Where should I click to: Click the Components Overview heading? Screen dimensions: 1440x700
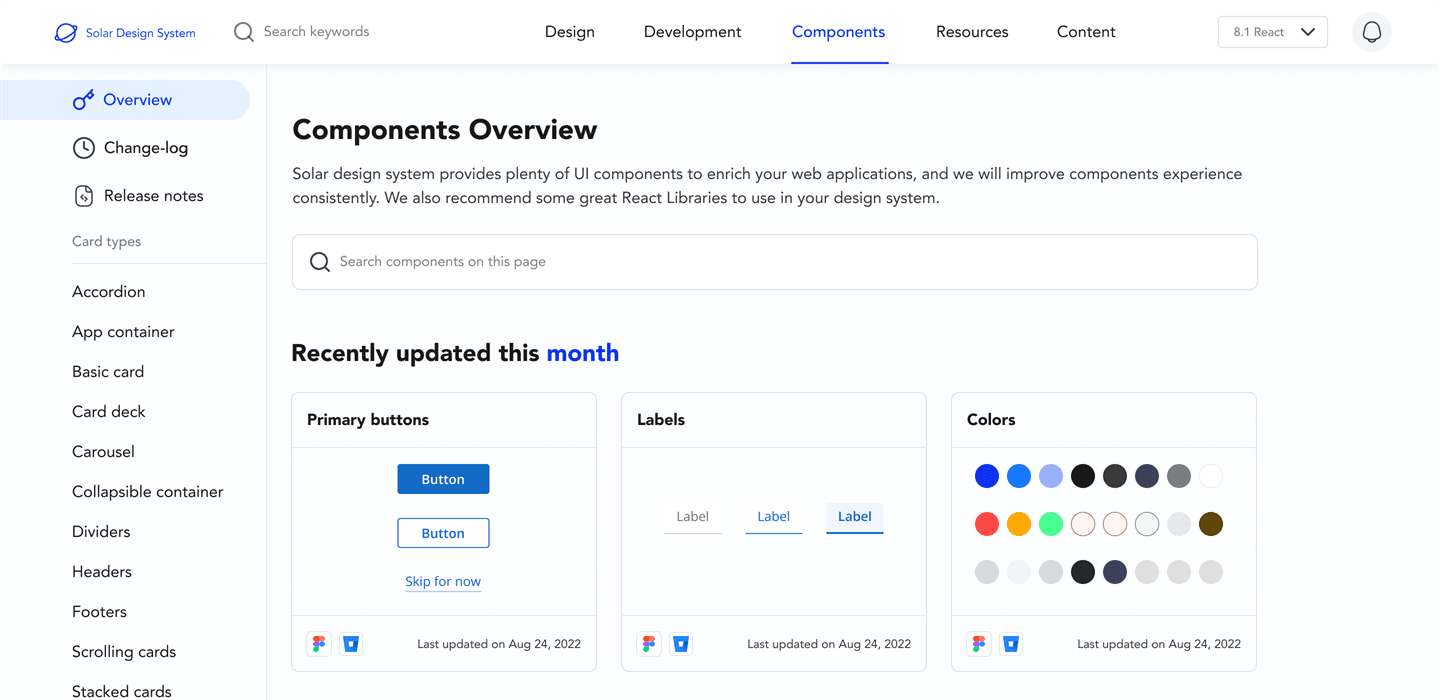(445, 130)
